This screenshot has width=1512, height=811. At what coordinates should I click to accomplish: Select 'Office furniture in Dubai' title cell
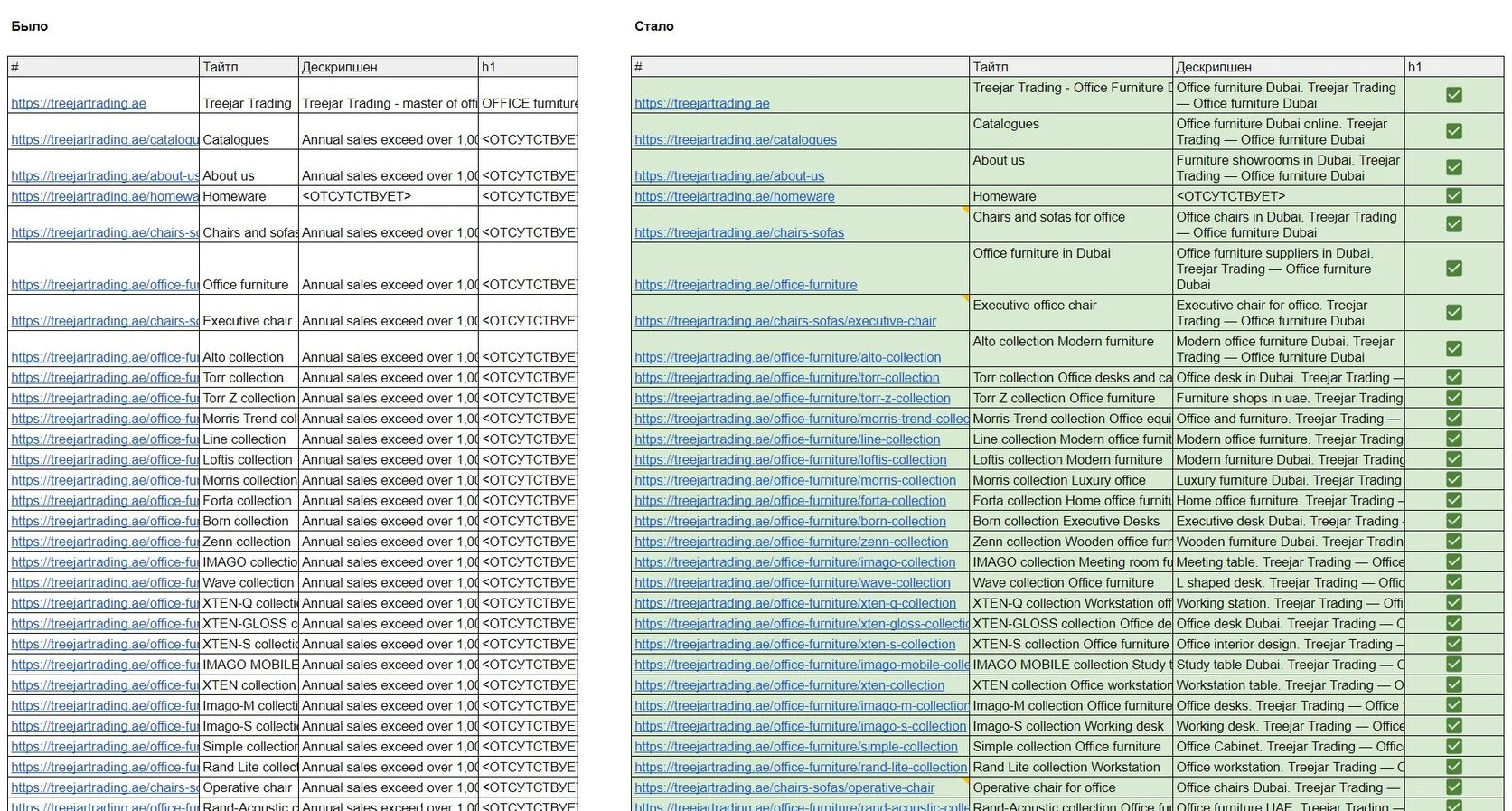(x=1071, y=269)
